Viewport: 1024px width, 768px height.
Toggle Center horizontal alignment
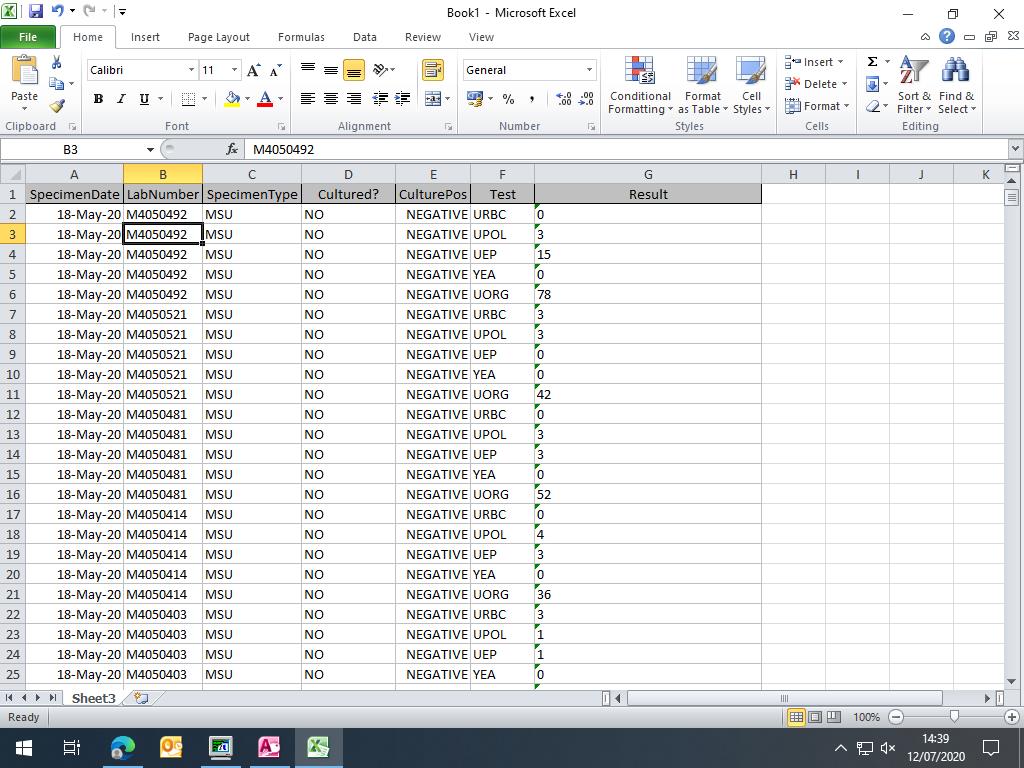(331, 99)
